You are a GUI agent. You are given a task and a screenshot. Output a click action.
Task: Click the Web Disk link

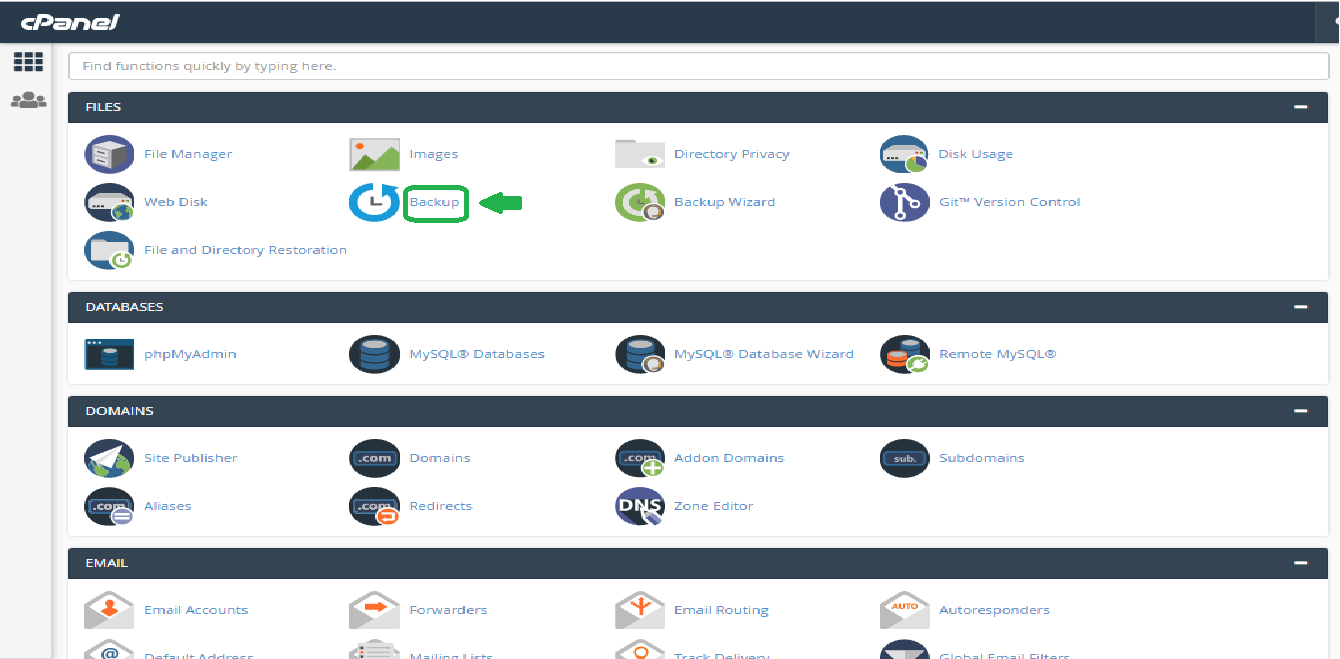[x=176, y=202]
